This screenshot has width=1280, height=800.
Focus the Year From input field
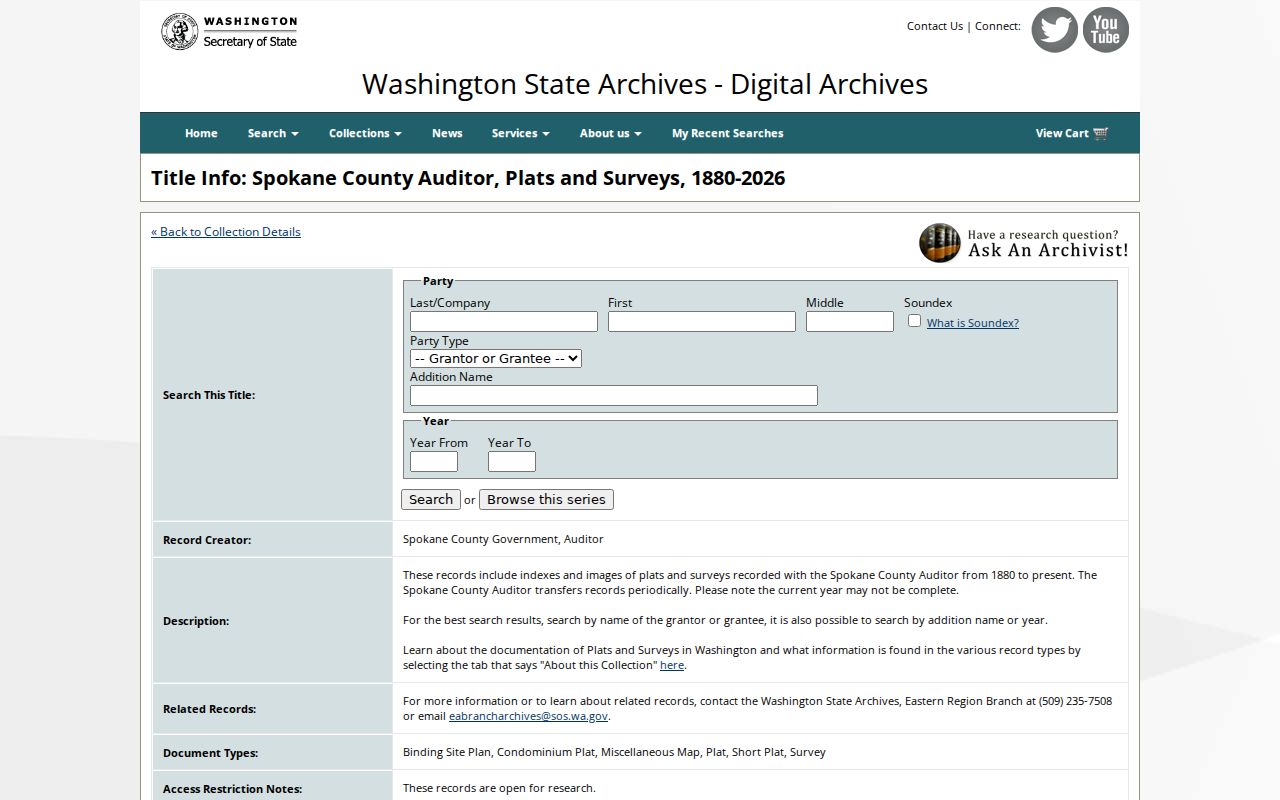434,461
